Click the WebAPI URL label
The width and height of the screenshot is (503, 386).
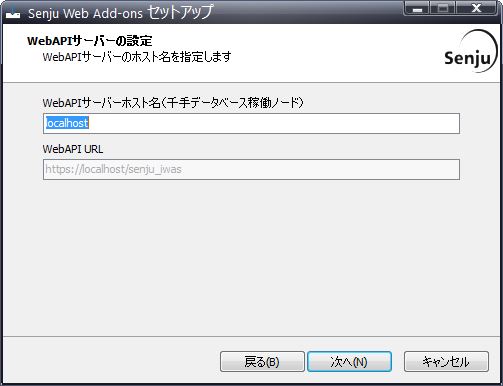click(73, 149)
